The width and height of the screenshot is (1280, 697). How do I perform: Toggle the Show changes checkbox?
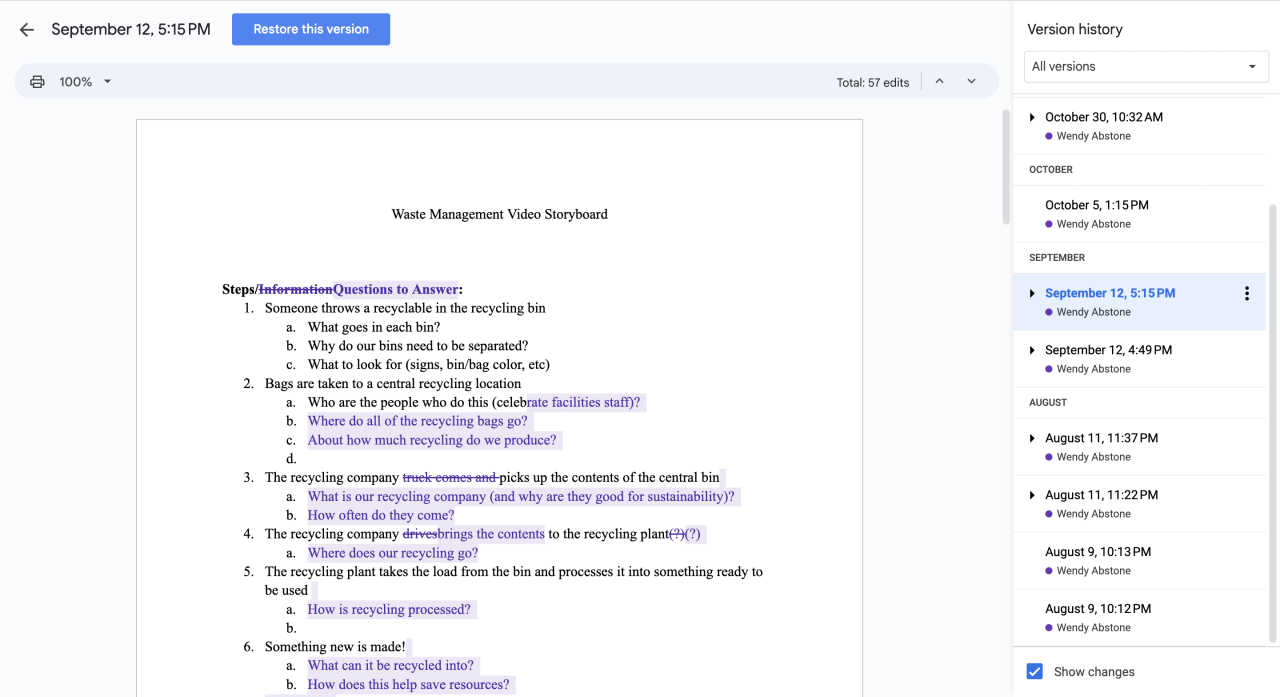[1035, 672]
